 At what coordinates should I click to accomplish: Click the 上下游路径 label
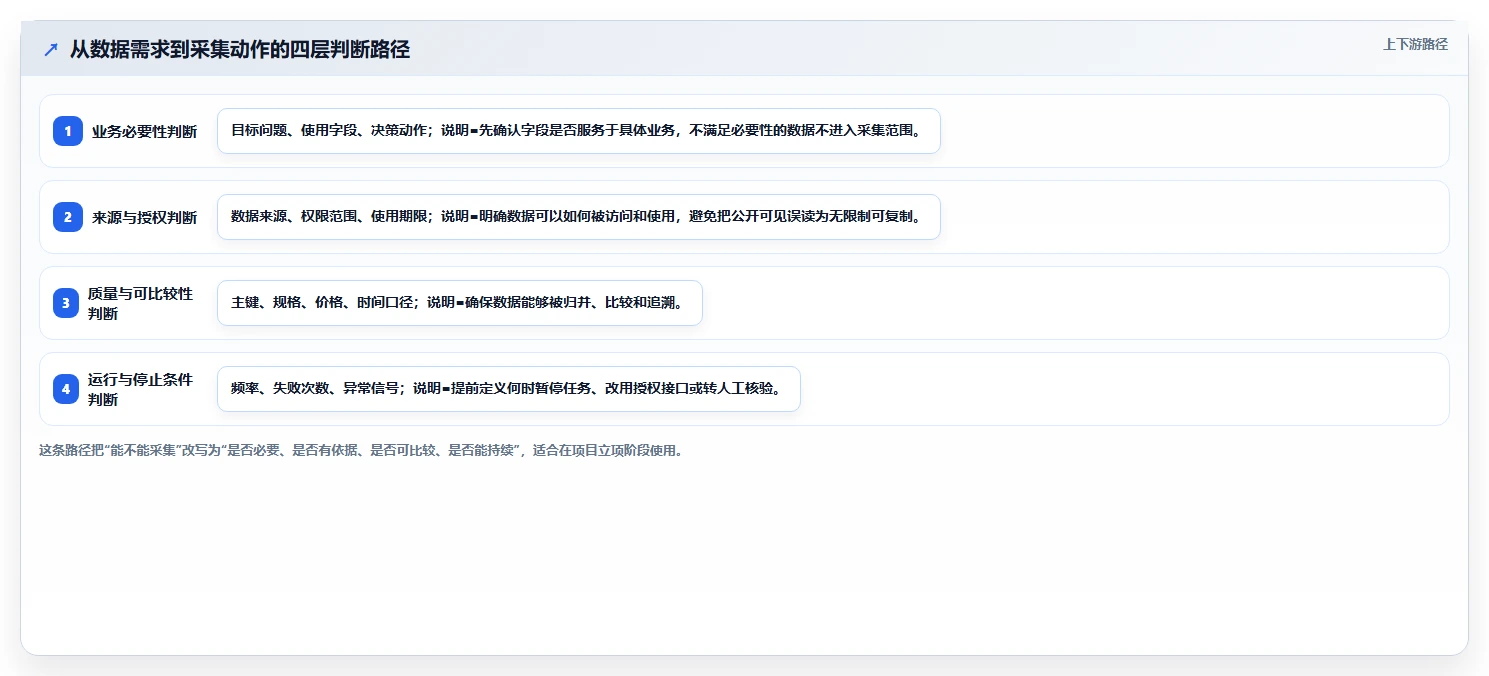pyautogui.click(x=1415, y=44)
